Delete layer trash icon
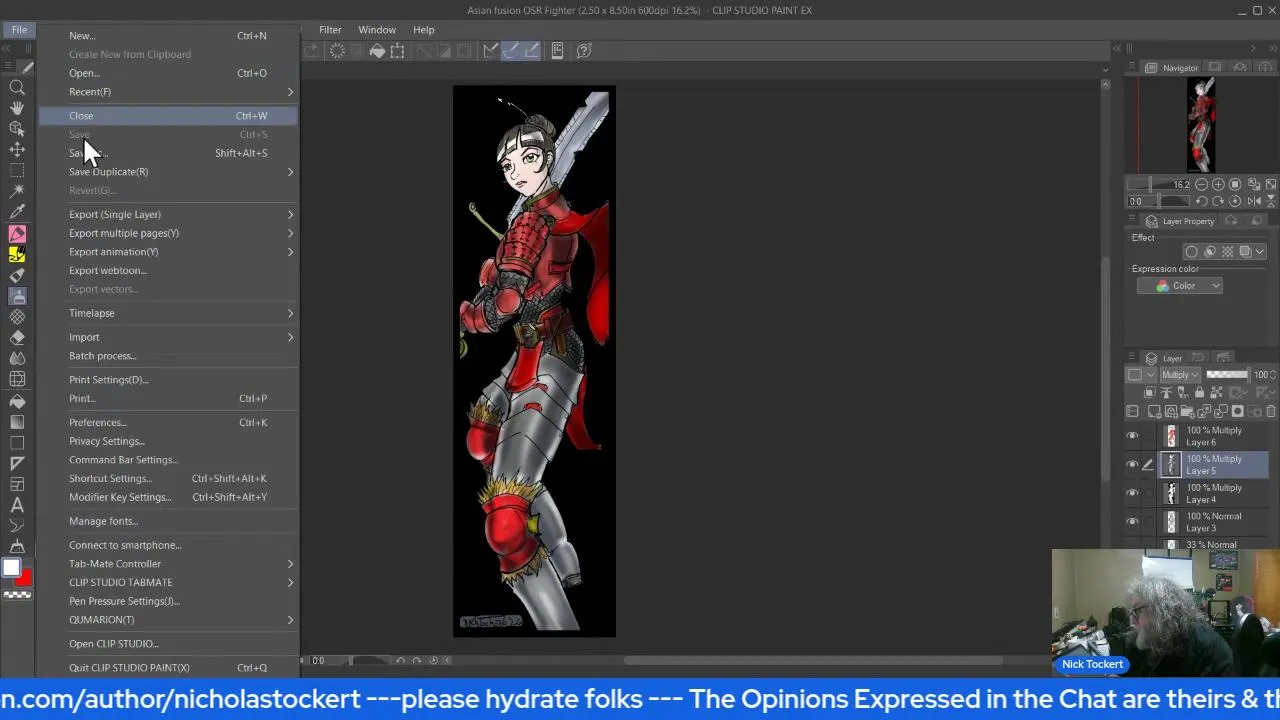The image size is (1280, 720). pyautogui.click(x=1270, y=411)
